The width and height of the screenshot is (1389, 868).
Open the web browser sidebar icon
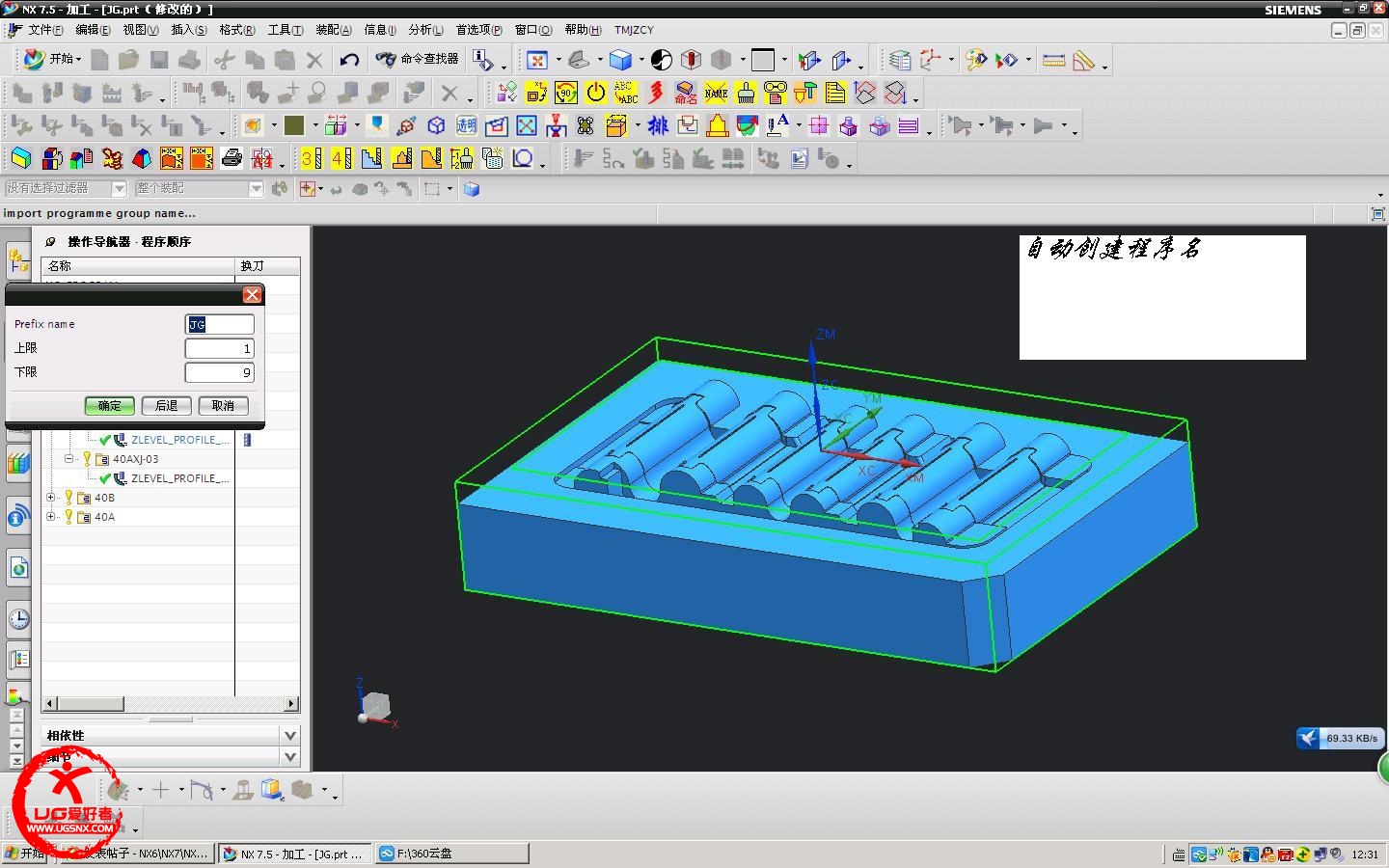tap(18, 568)
